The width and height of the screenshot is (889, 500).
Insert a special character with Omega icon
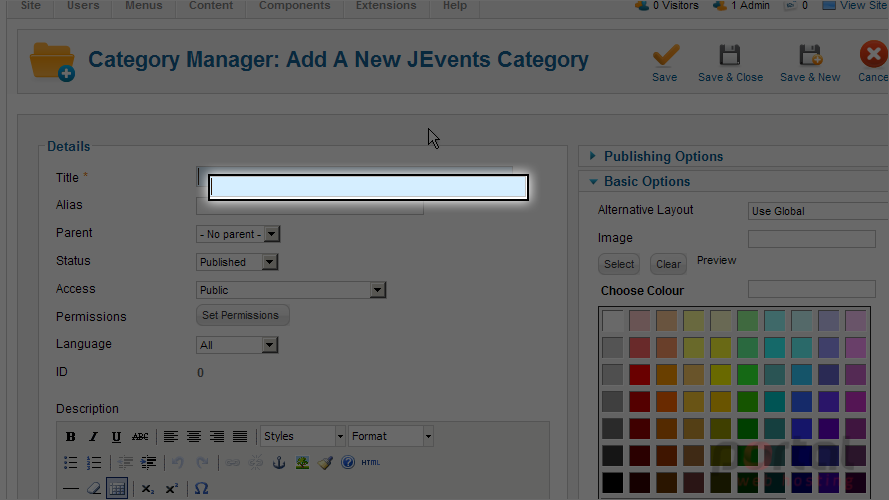click(x=201, y=489)
